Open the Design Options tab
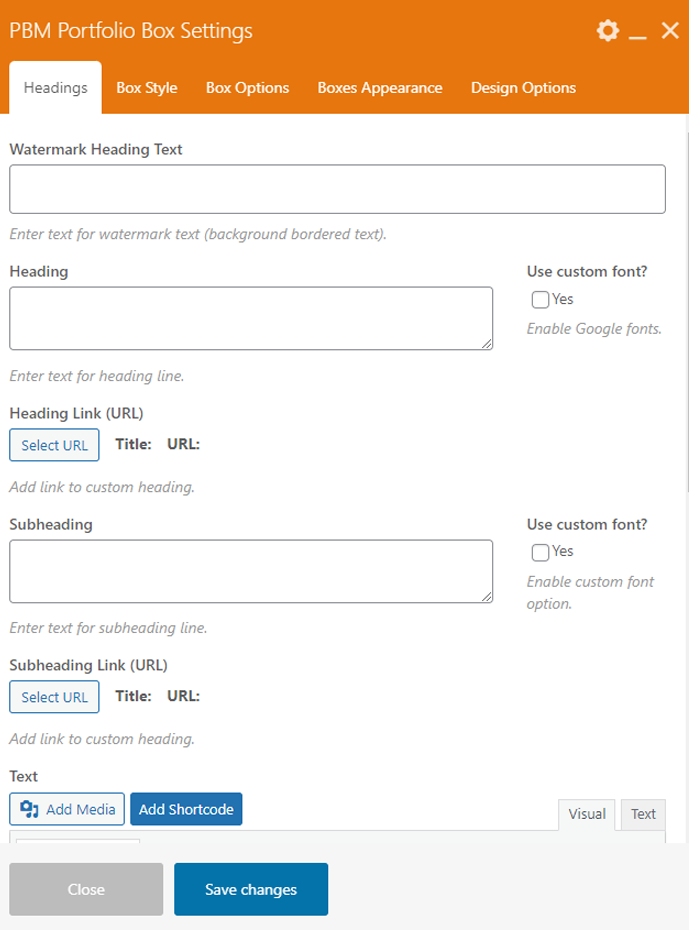 tap(523, 88)
